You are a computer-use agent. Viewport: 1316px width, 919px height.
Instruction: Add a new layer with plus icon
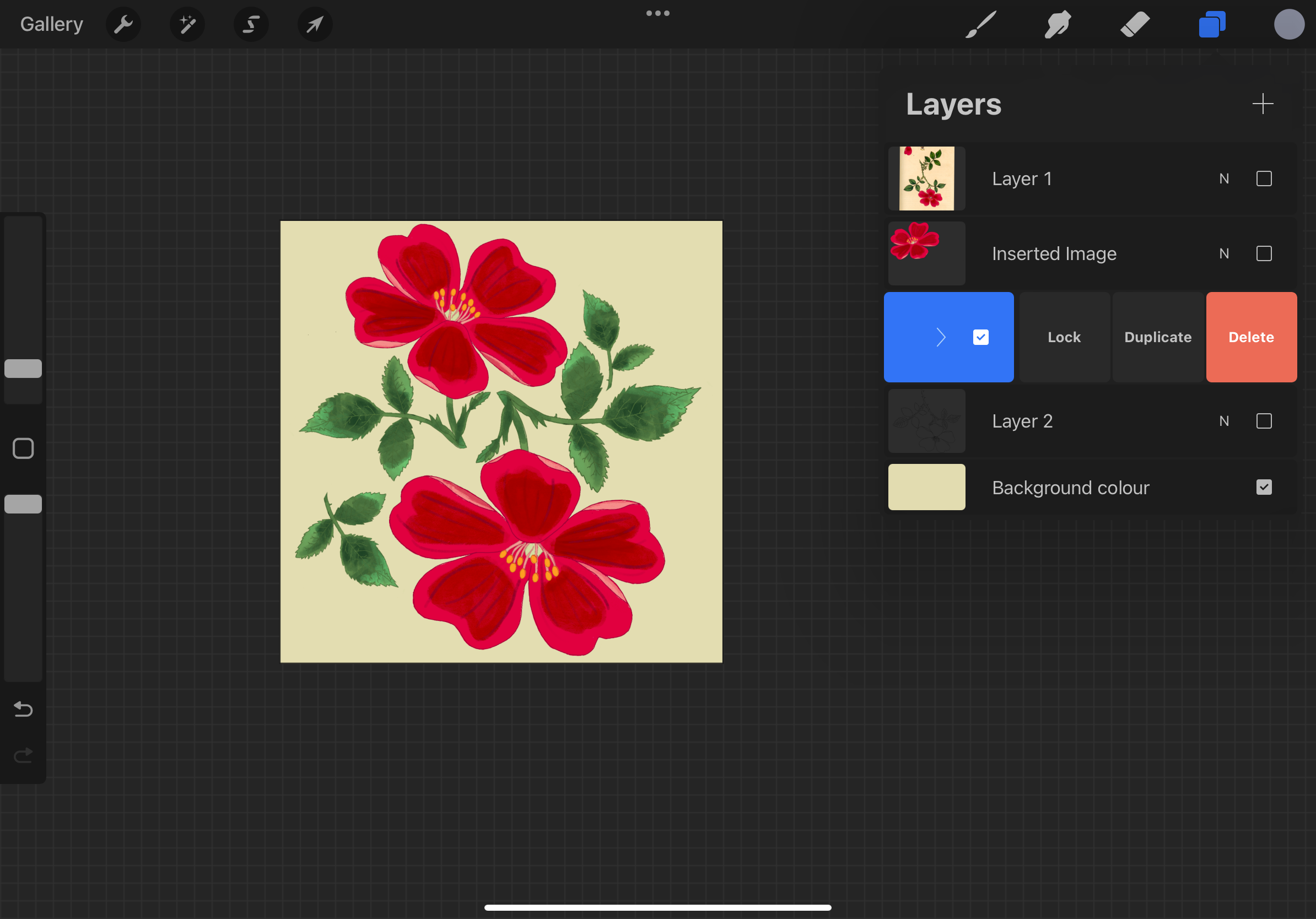(1262, 104)
